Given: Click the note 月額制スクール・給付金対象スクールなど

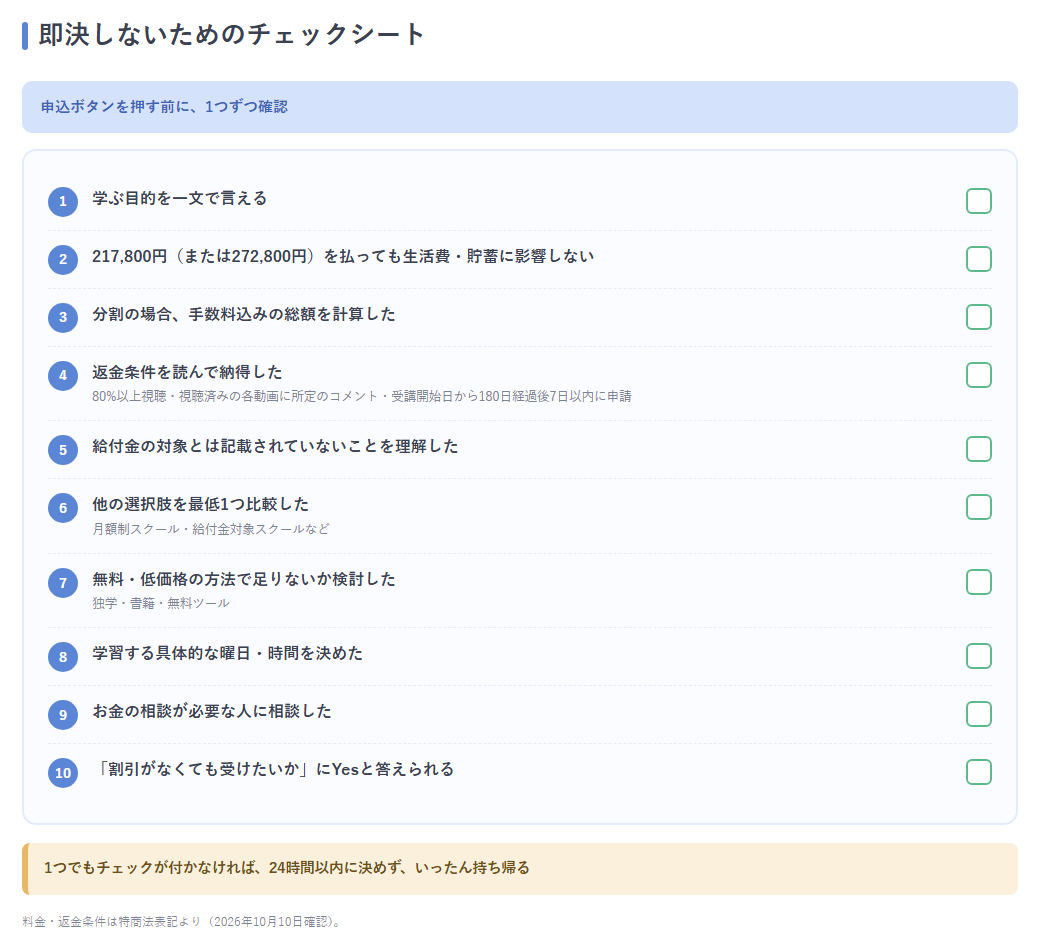Looking at the screenshot, I should tap(210, 529).
